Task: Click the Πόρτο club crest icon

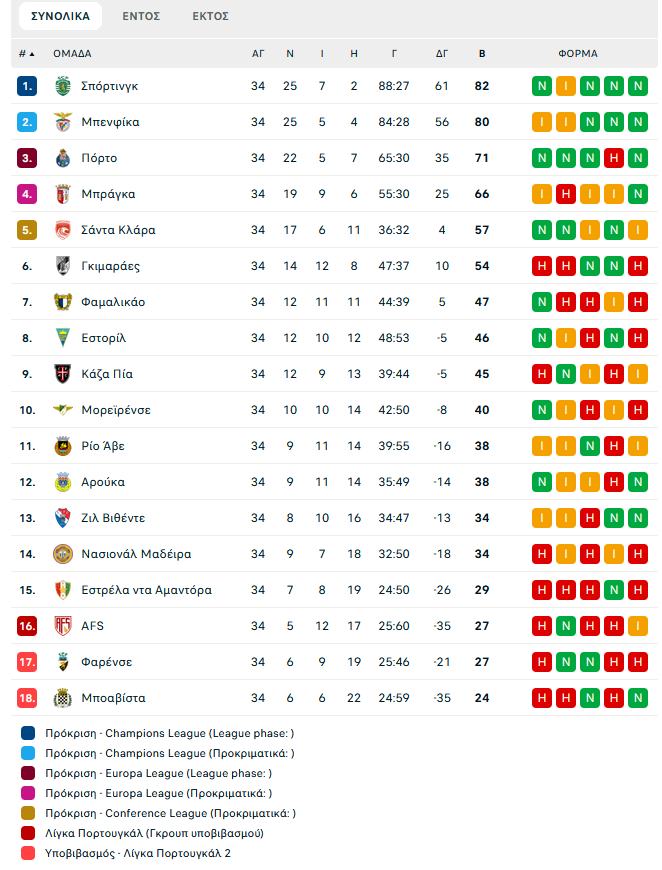Action: [x=63, y=158]
